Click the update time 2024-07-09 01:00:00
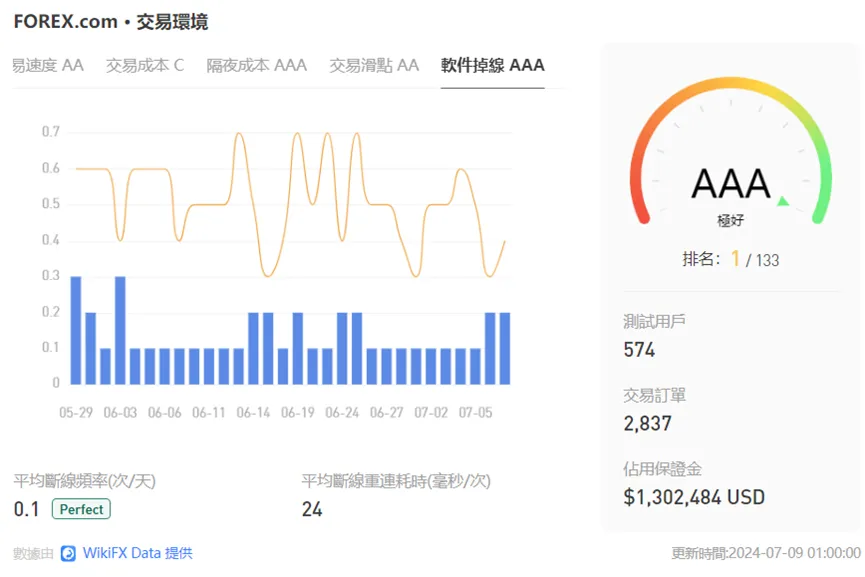865x577 pixels. 794,553
